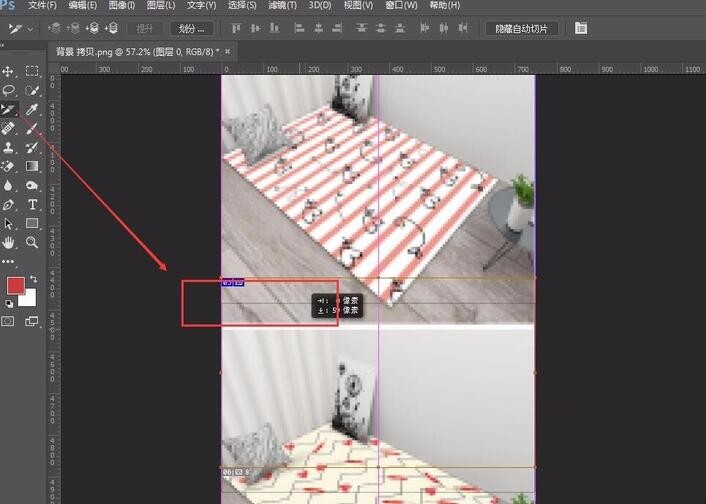Open the slice tool preset dropdown

click(x=19, y=28)
